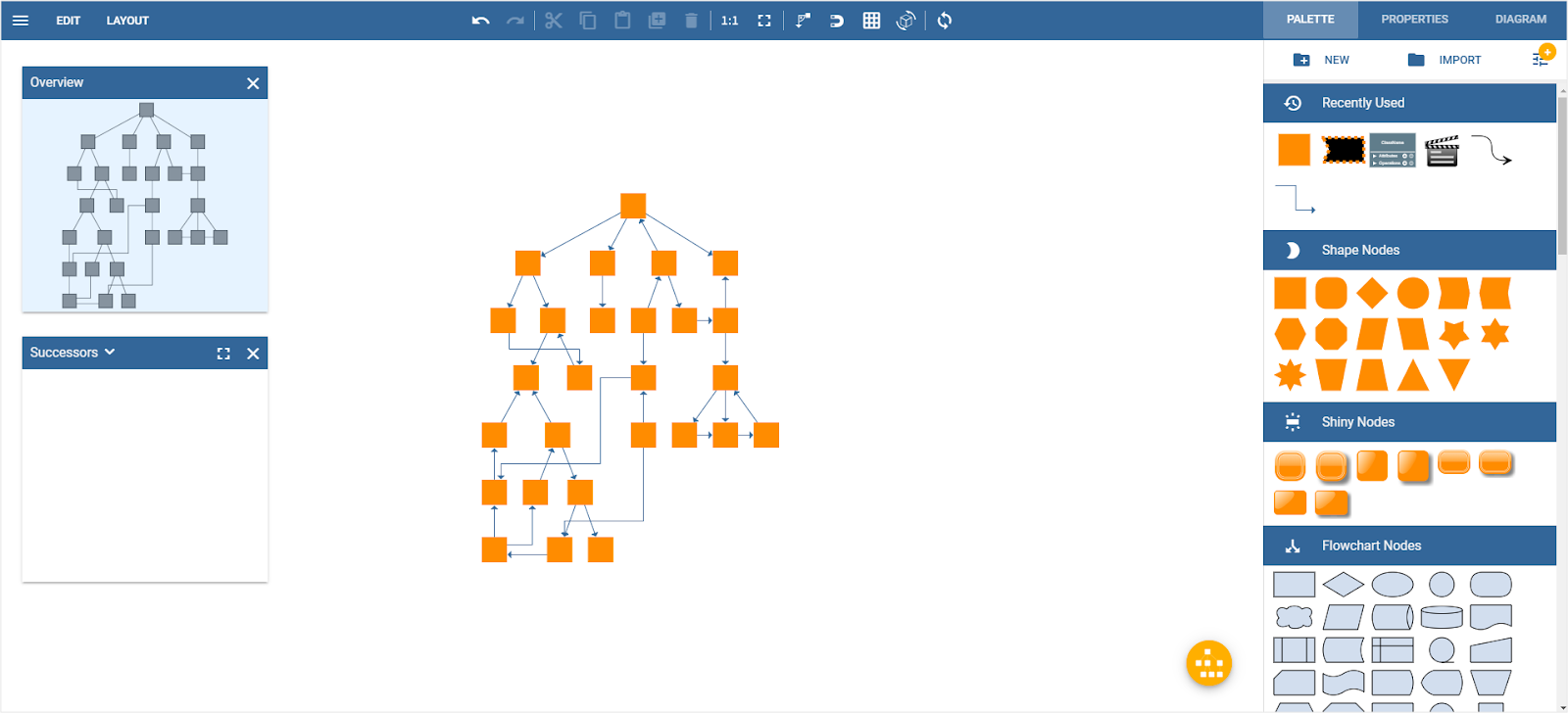
Task: Close the Overview panel
Action: click(x=253, y=83)
